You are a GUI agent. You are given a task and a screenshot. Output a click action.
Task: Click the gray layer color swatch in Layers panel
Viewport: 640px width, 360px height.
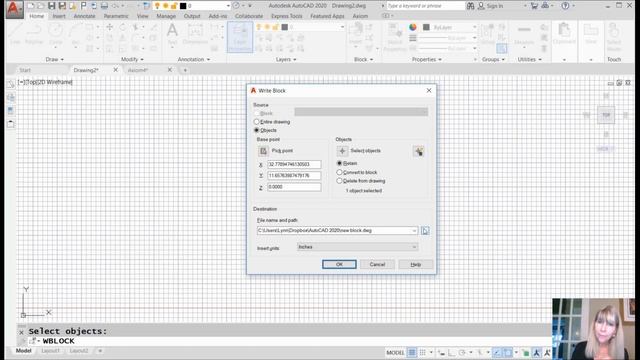click(285, 27)
